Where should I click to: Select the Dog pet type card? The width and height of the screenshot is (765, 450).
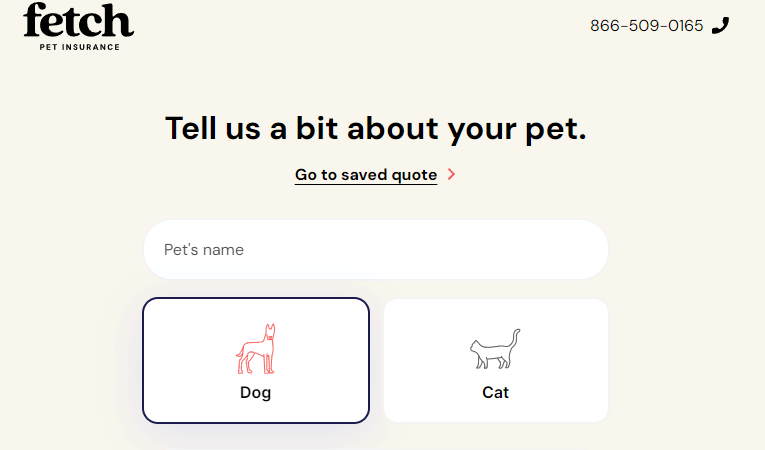point(256,360)
